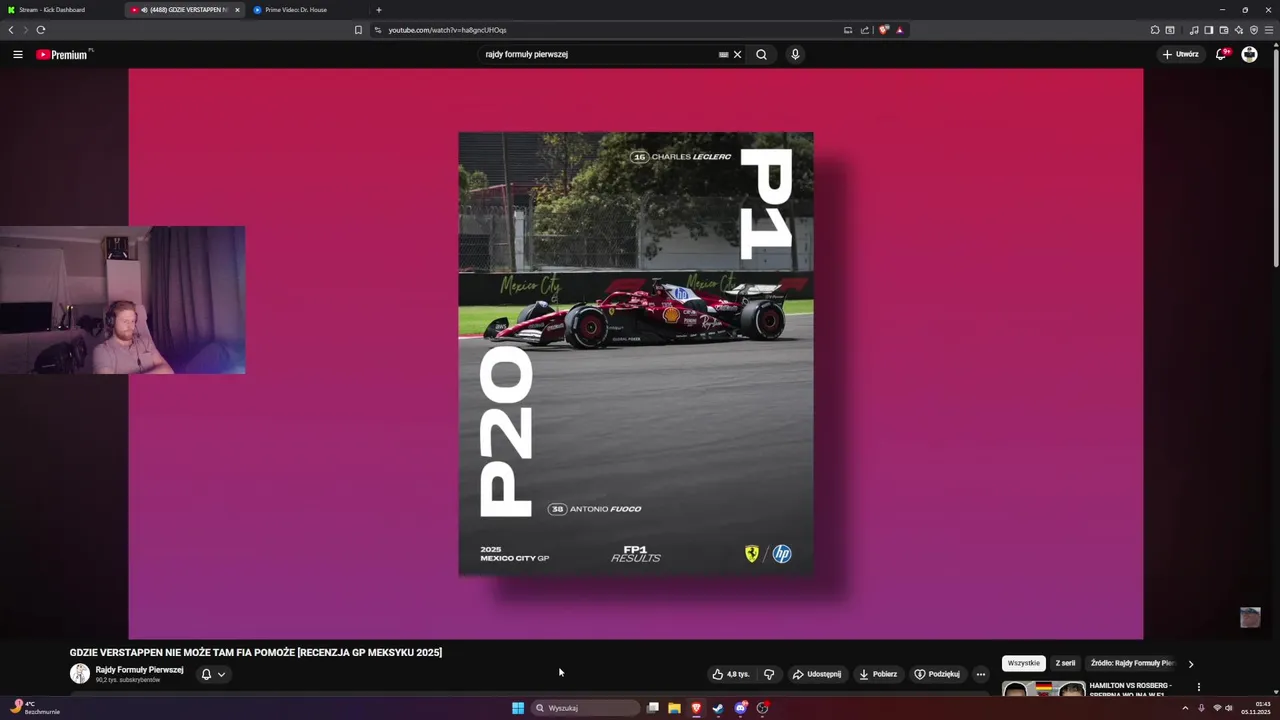Image resolution: width=1280 pixels, height=720 pixels.
Task: Close the GDZIE VERSTAPPEN browser tab
Action: point(237,10)
